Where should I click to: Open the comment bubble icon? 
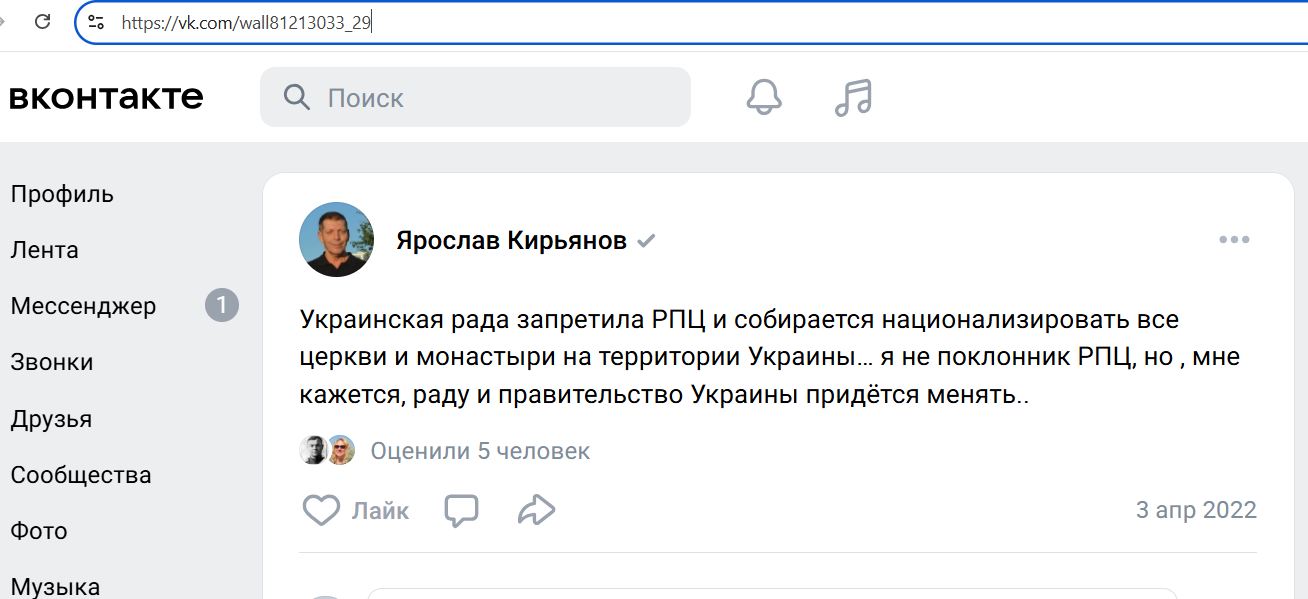(x=461, y=510)
